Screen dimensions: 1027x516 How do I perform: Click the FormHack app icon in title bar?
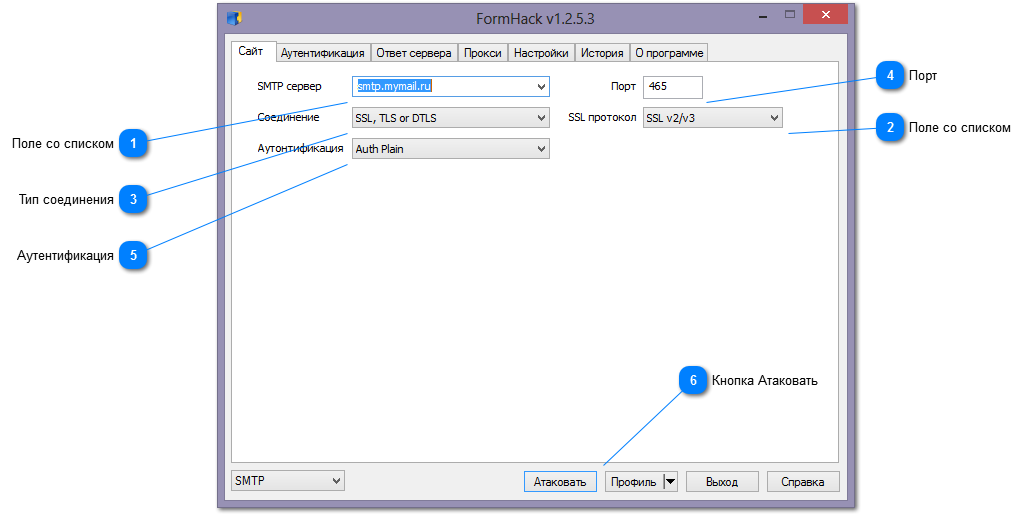[234, 18]
